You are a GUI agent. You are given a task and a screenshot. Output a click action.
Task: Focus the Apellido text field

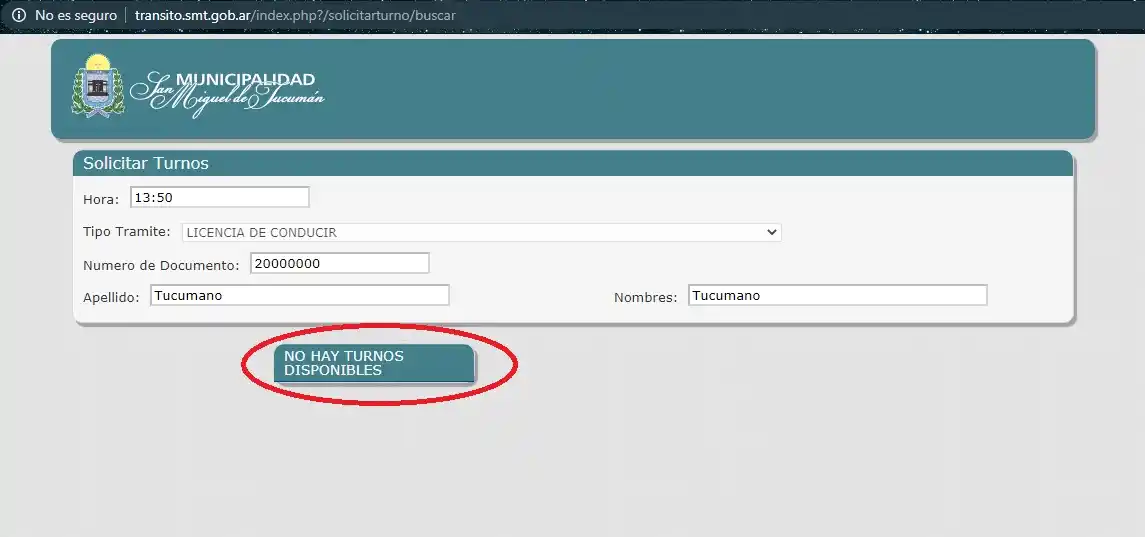click(x=299, y=295)
